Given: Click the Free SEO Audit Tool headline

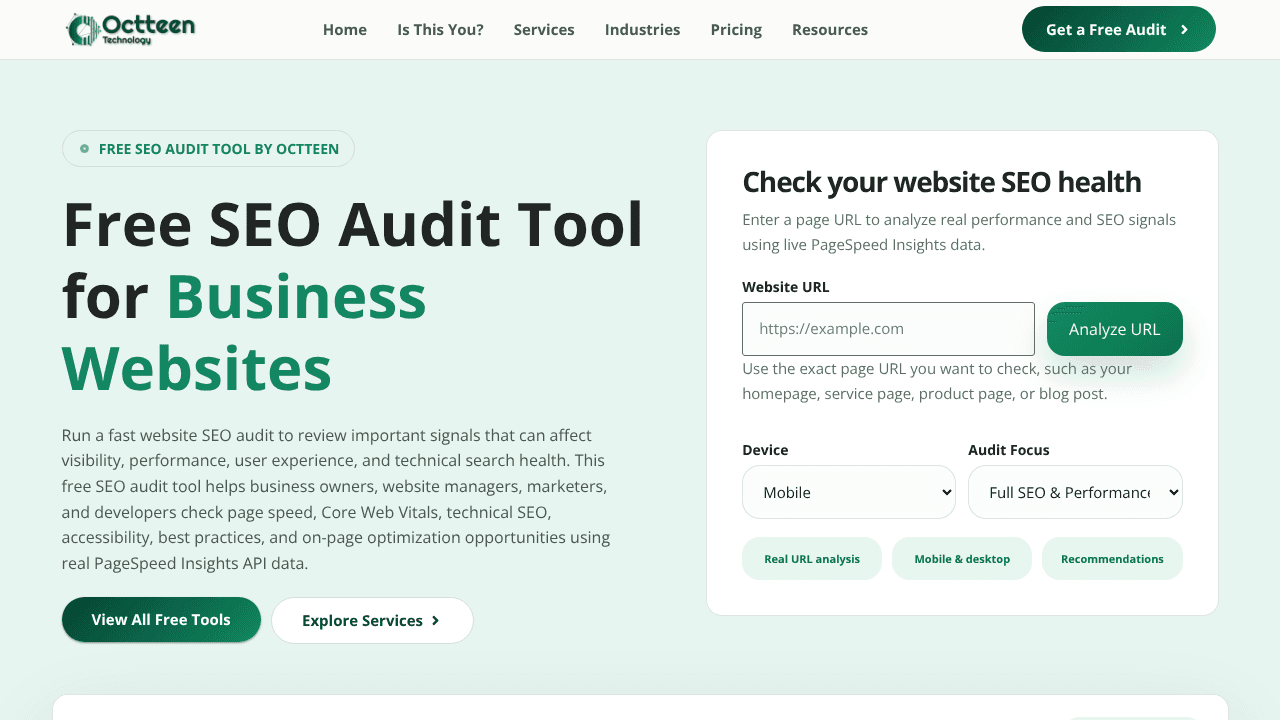Looking at the screenshot, I should click(x=353, y=296).
